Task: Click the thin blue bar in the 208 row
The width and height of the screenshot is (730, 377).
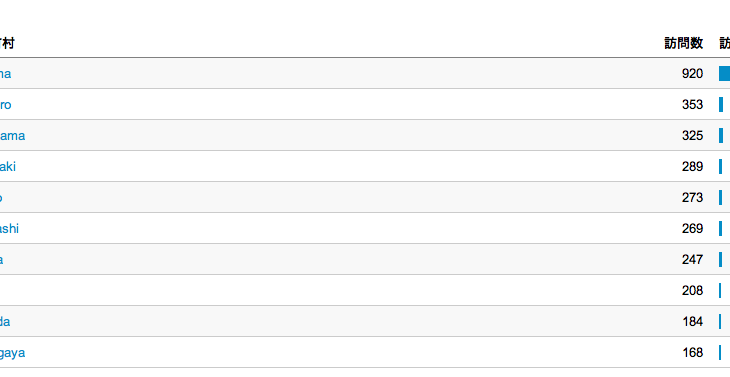Action: pyautogui.click(x=720, y=291)
